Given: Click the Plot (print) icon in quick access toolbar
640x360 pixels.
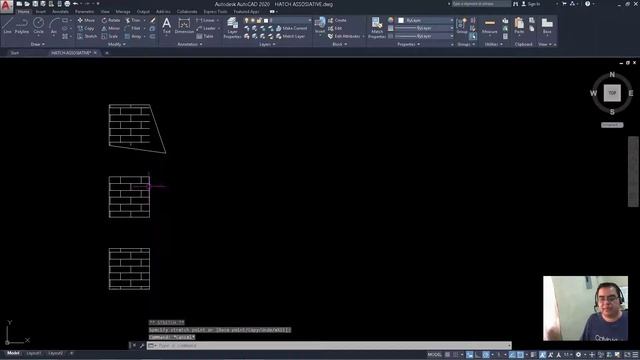Looking at the screenshot, I should pyautogui.click(x=67, y=4).
